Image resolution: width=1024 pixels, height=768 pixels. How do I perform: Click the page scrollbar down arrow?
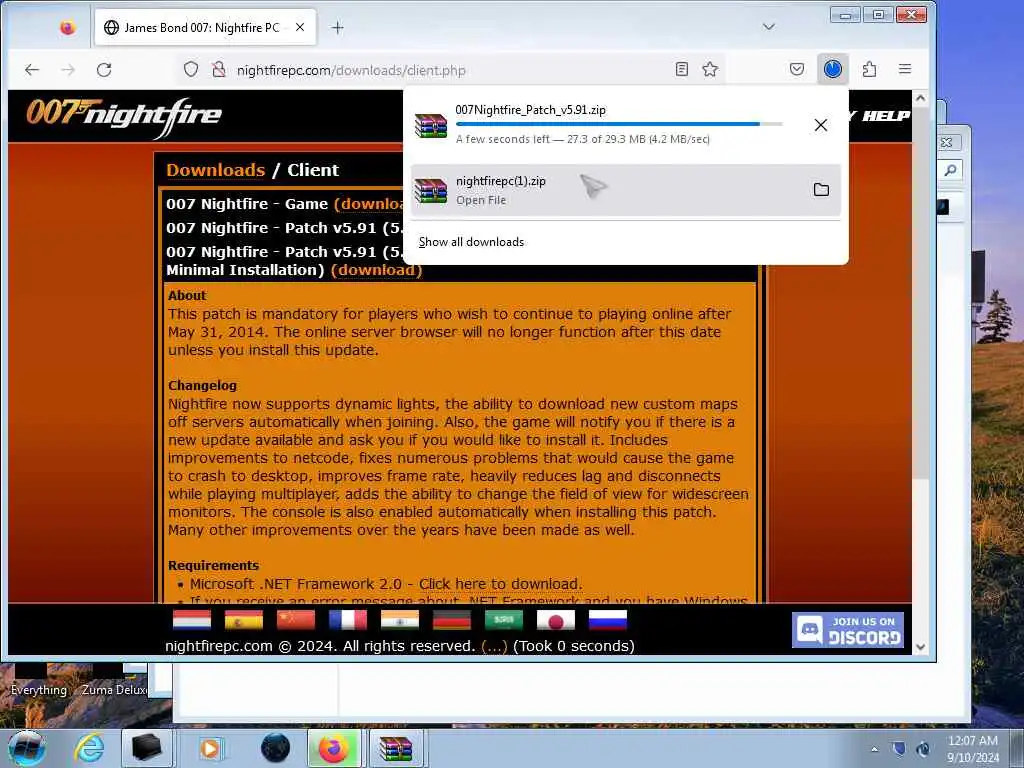[920, 647]
